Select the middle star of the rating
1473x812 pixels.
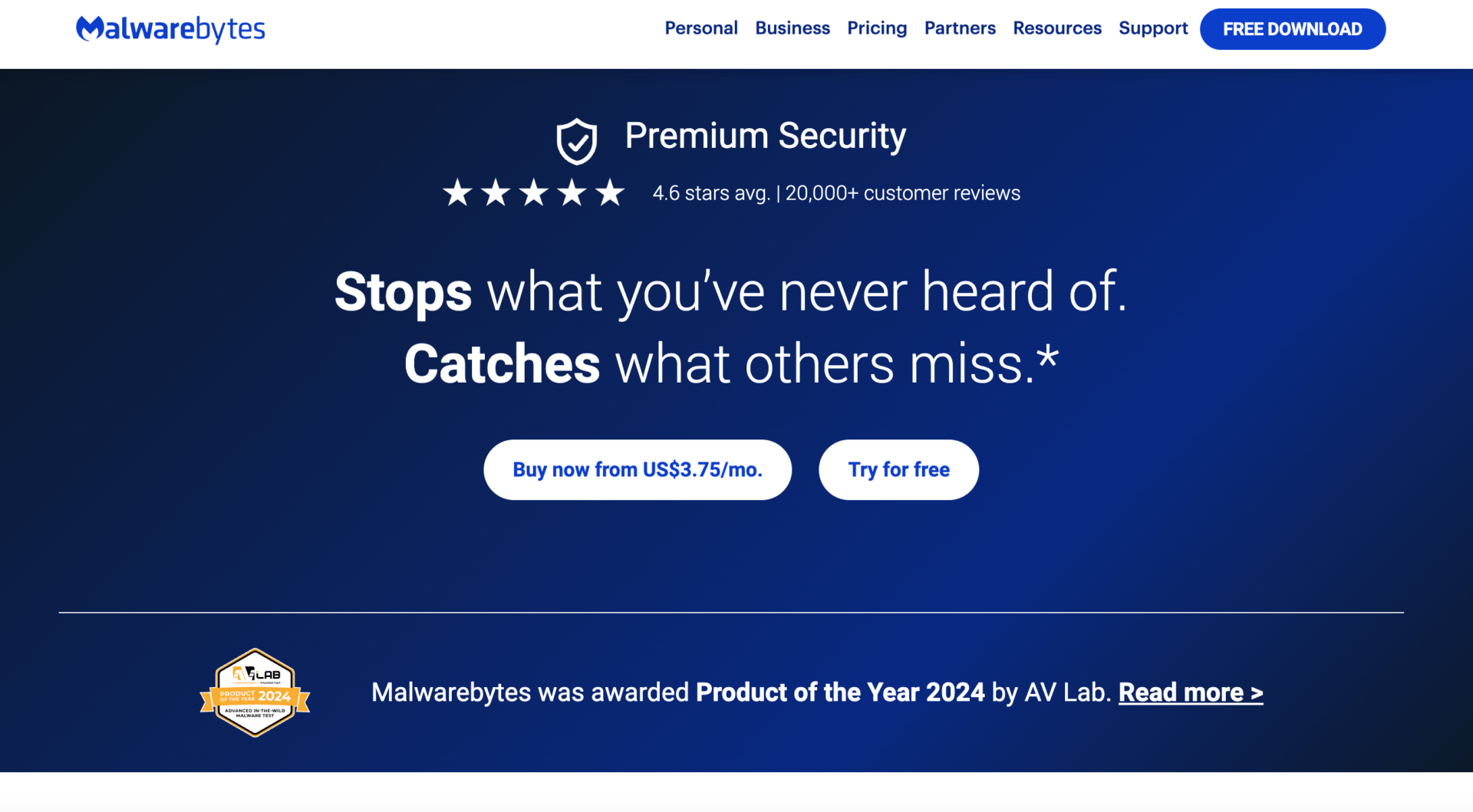(535, 192)
